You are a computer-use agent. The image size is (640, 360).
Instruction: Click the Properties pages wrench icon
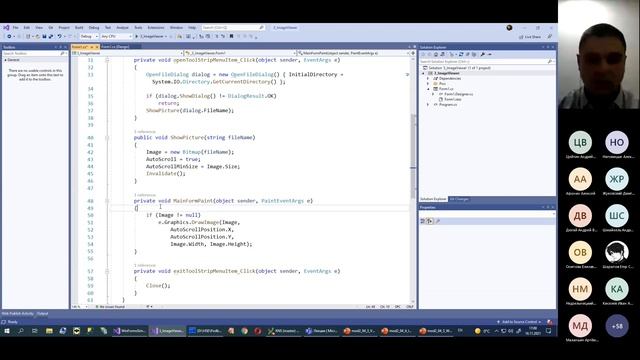coord(438,221)
